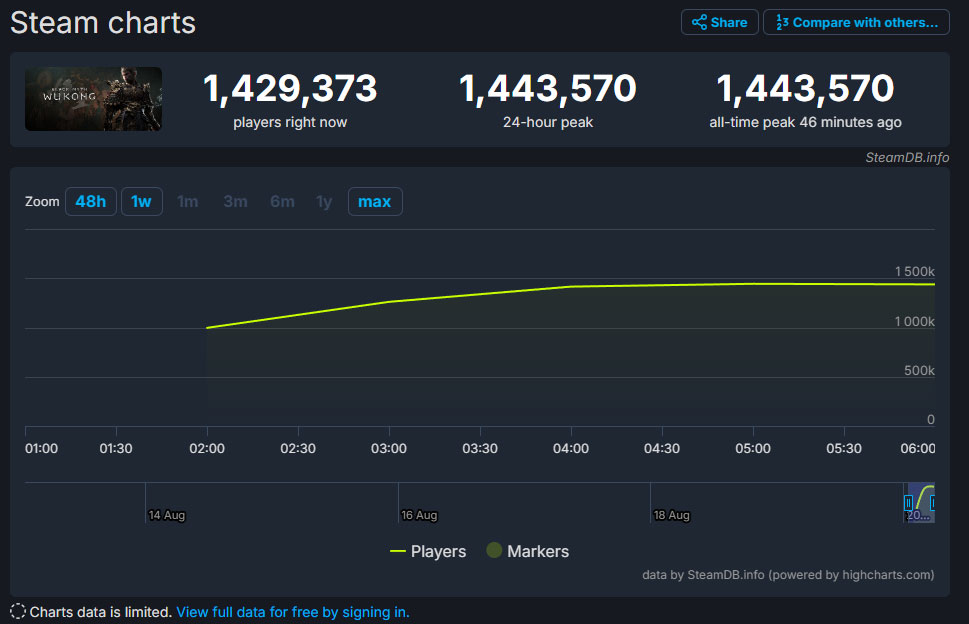Viewport: 969px width, 624px height.
Task: Click the green Markers dot icon in the legend
Action: tap(493, 551)
